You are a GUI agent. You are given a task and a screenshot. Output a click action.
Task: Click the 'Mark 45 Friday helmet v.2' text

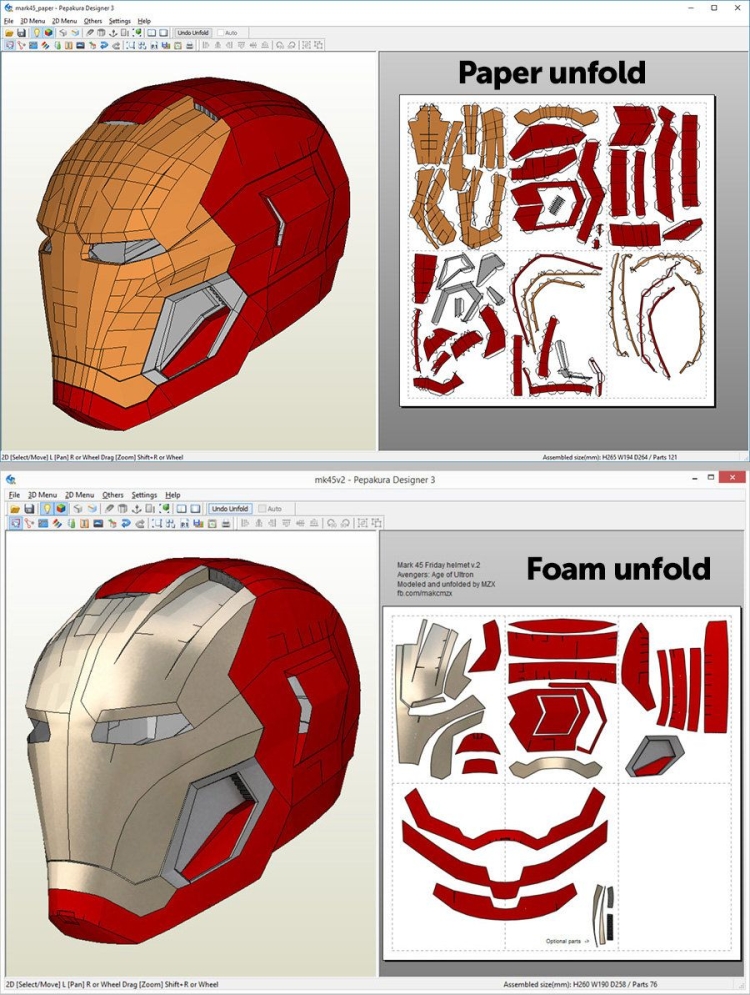pyautogui.click(x=438, y=565)
